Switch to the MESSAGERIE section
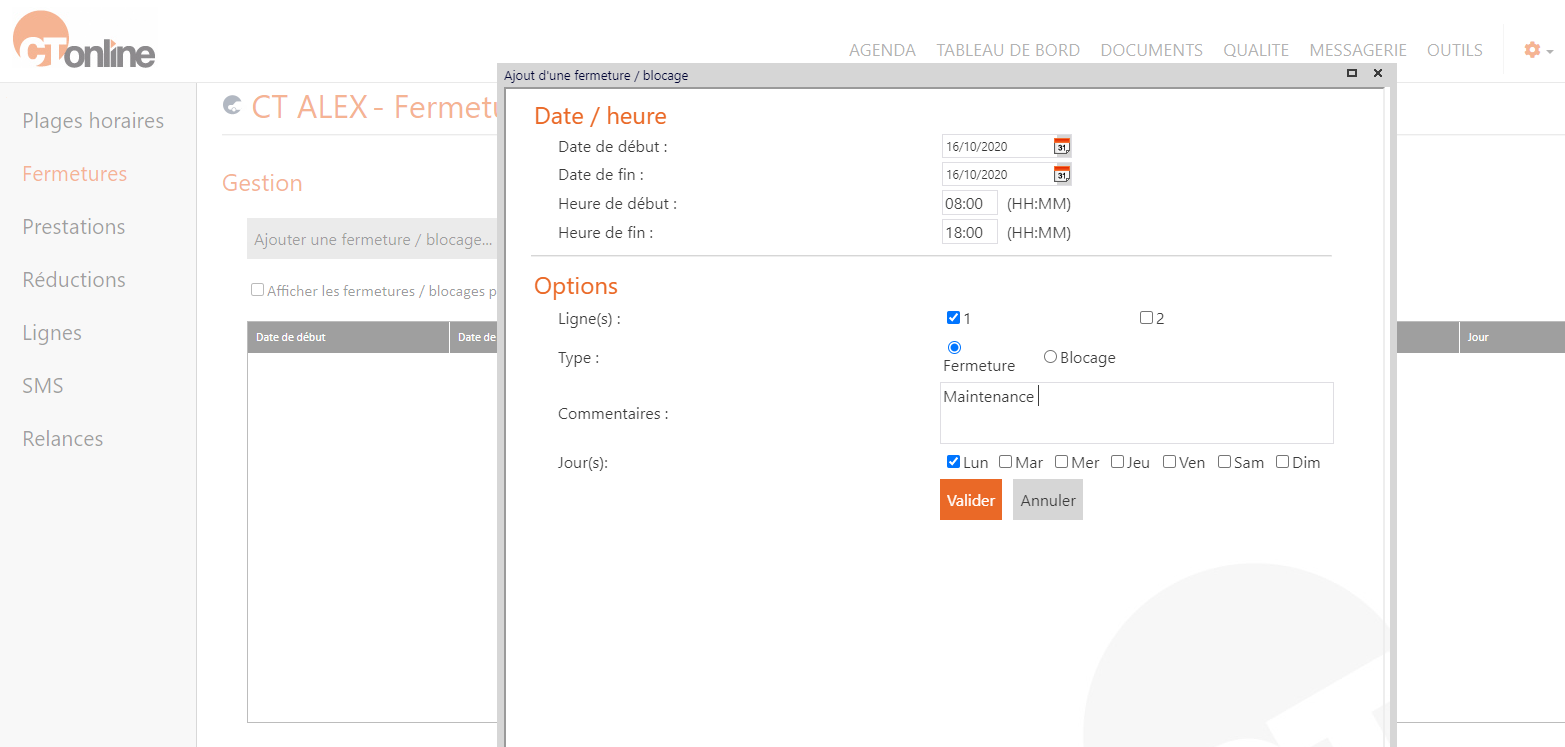This screenshot has height=747, width=1565. 1358,49
